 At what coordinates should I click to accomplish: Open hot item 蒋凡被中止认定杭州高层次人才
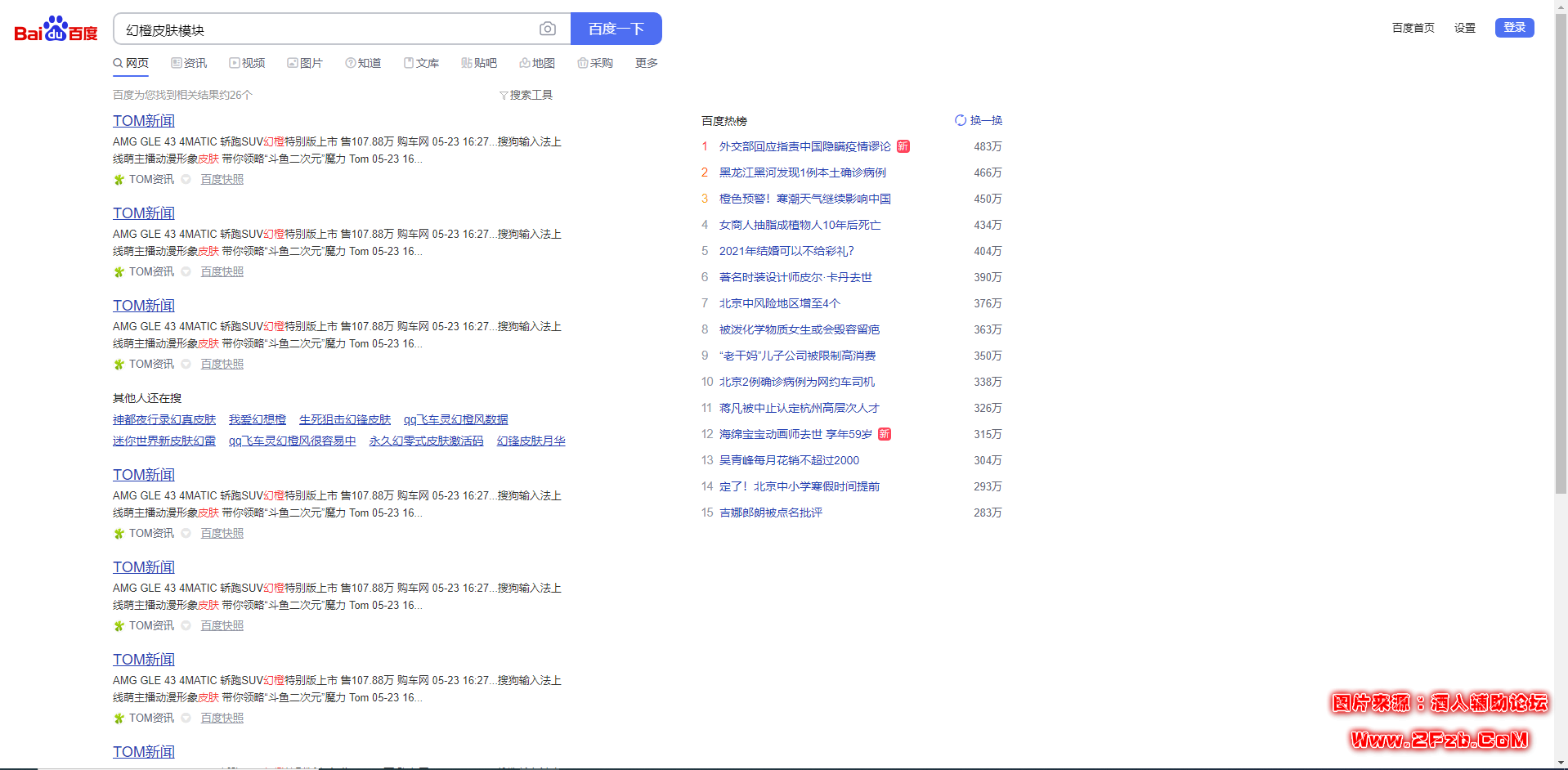click(800, 408)
